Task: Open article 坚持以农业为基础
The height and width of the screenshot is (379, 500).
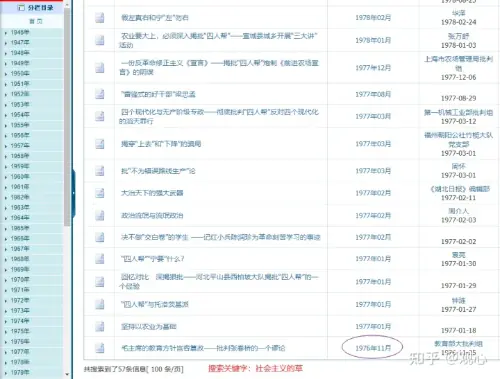Action: (149, 326)
